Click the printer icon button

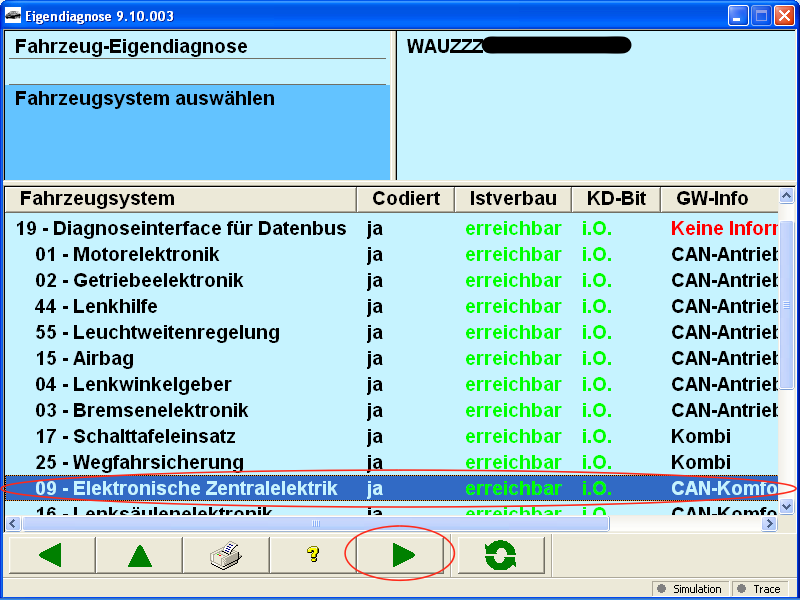click(x=226, y=555)
